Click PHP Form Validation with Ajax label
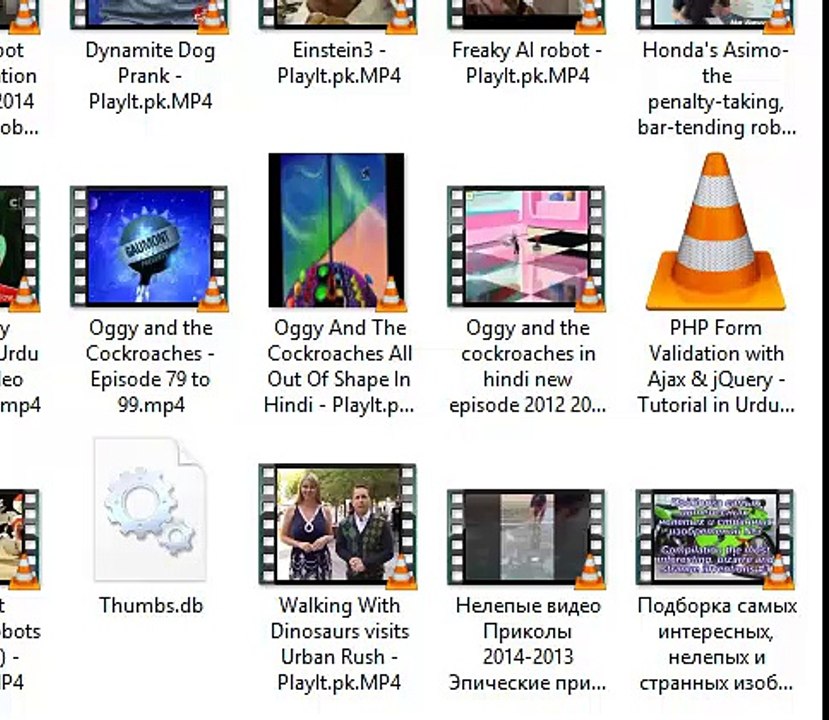829x720 pixels. click(x=716, y=366)
